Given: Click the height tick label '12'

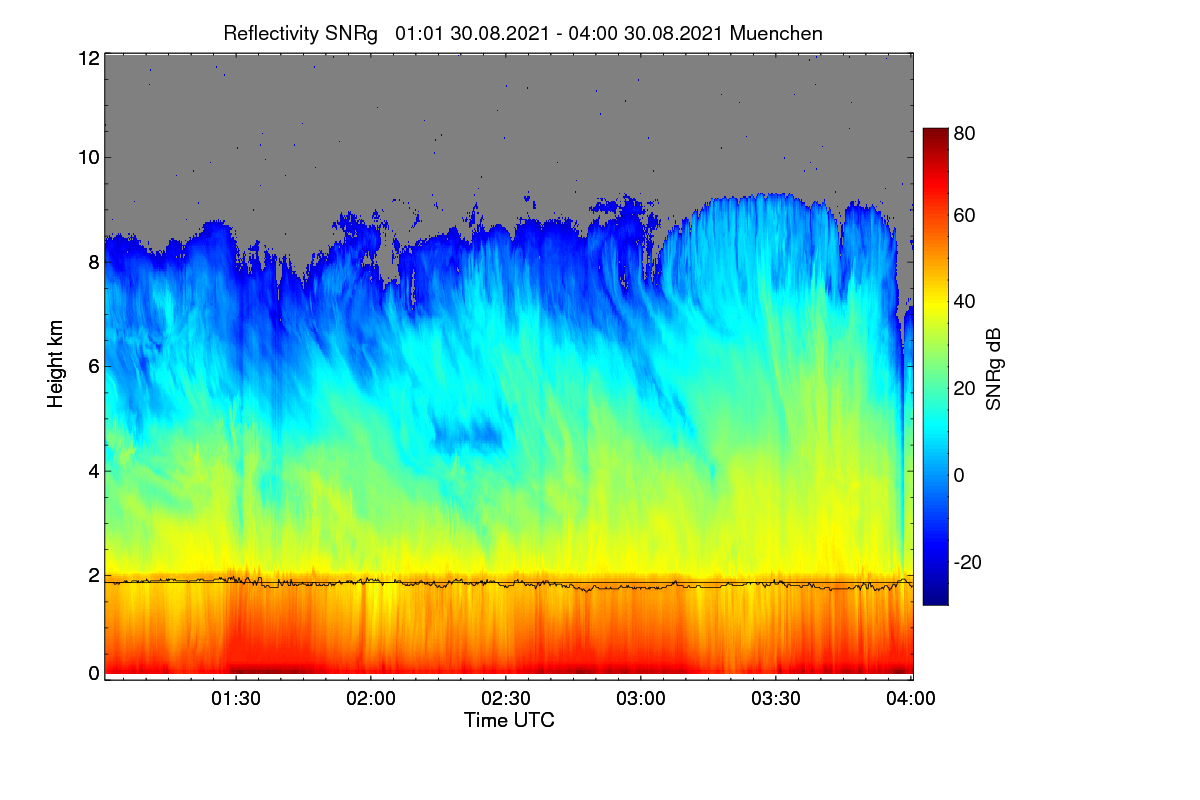Looking at the screenshot, I should pyautogui.click(x=88, y=58).
